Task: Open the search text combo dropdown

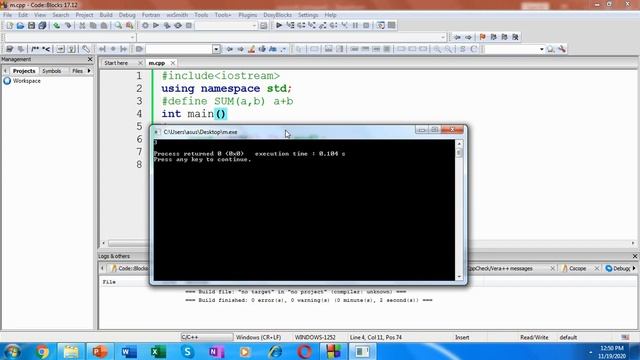Action: click(x=542, y=49)
